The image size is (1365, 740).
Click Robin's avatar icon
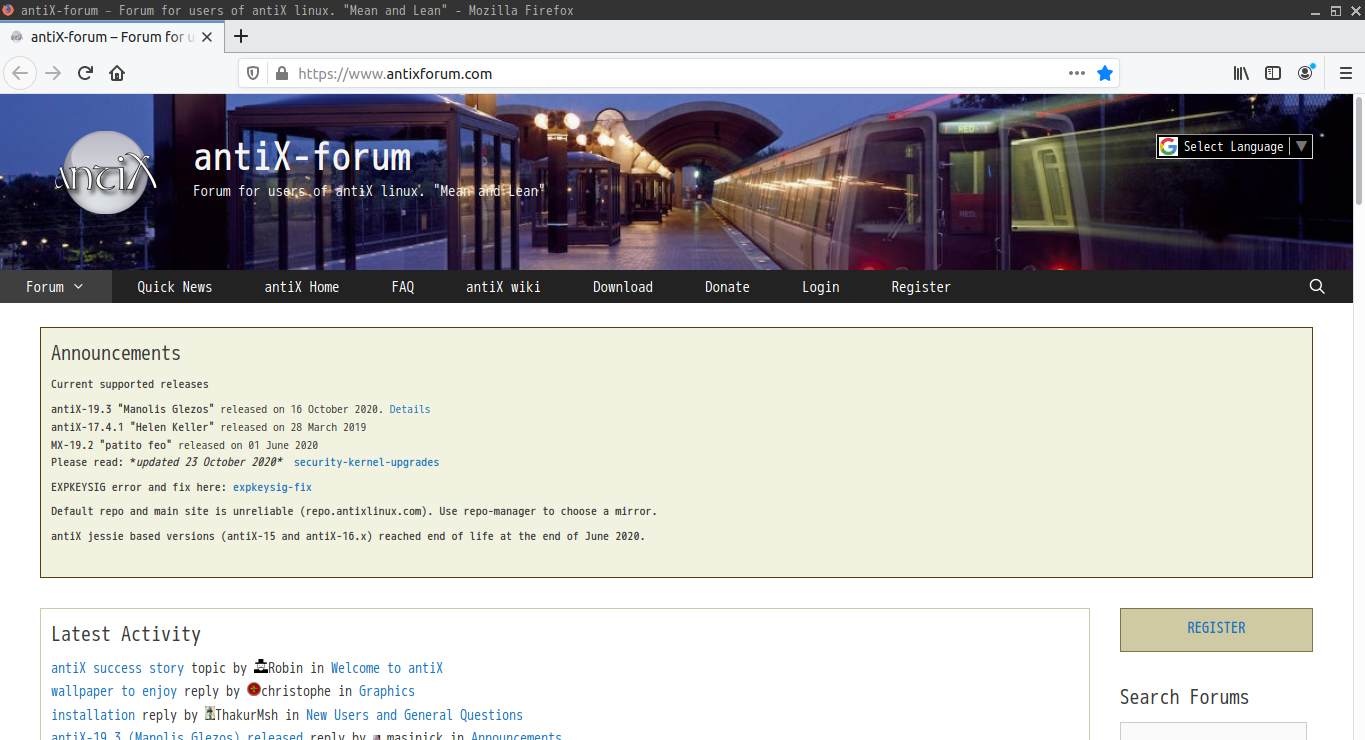[260, 666]
